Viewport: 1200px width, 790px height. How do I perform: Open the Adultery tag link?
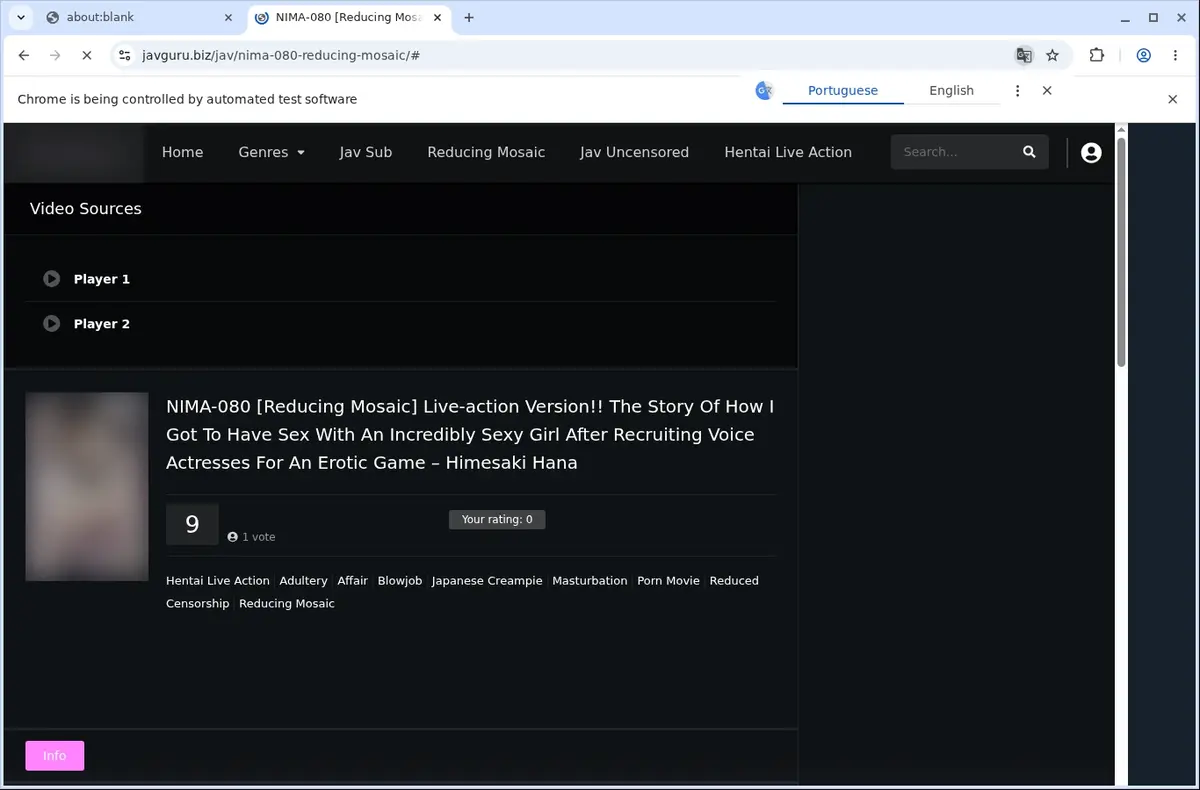(304, 581)
